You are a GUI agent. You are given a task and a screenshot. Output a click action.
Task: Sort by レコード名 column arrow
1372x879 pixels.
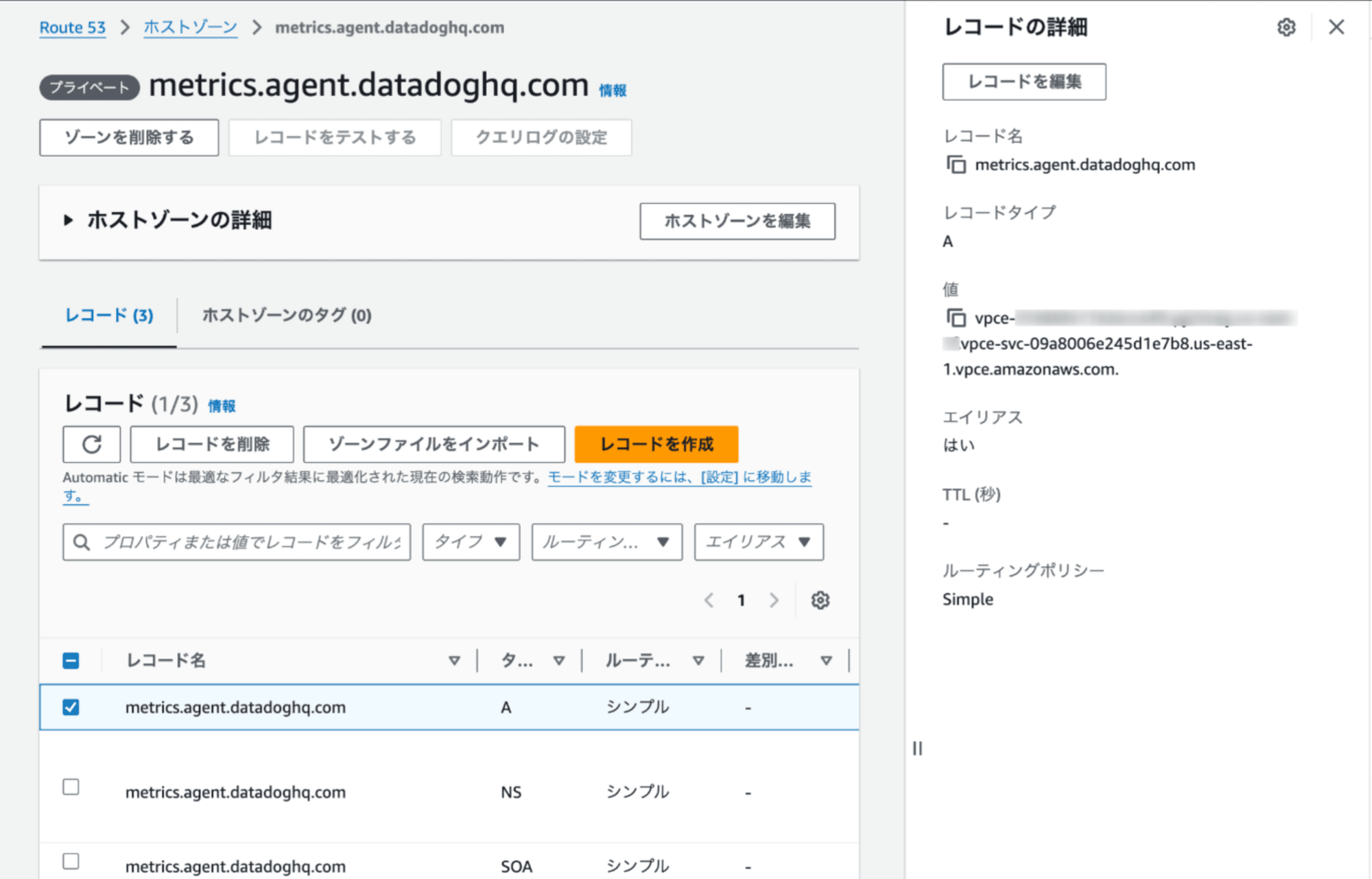[x=454, y=661]
